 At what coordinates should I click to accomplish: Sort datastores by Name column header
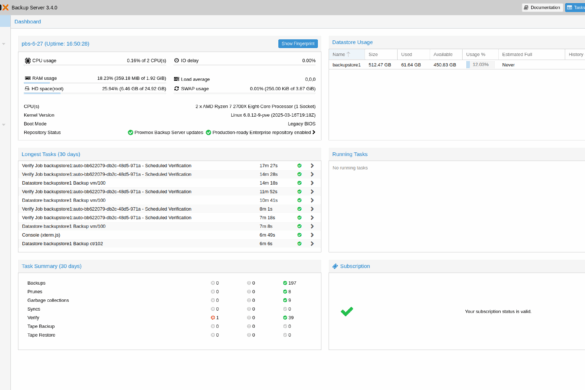click(346, 54)
